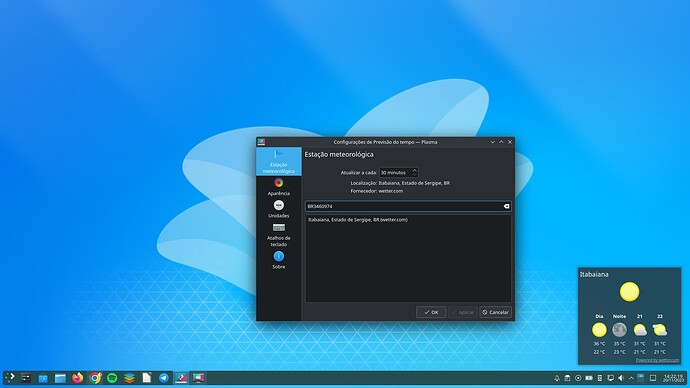Screen dimensions: 690x388
Task: Click the weather widget icon in the tray
Action: [x=641, y=377]
